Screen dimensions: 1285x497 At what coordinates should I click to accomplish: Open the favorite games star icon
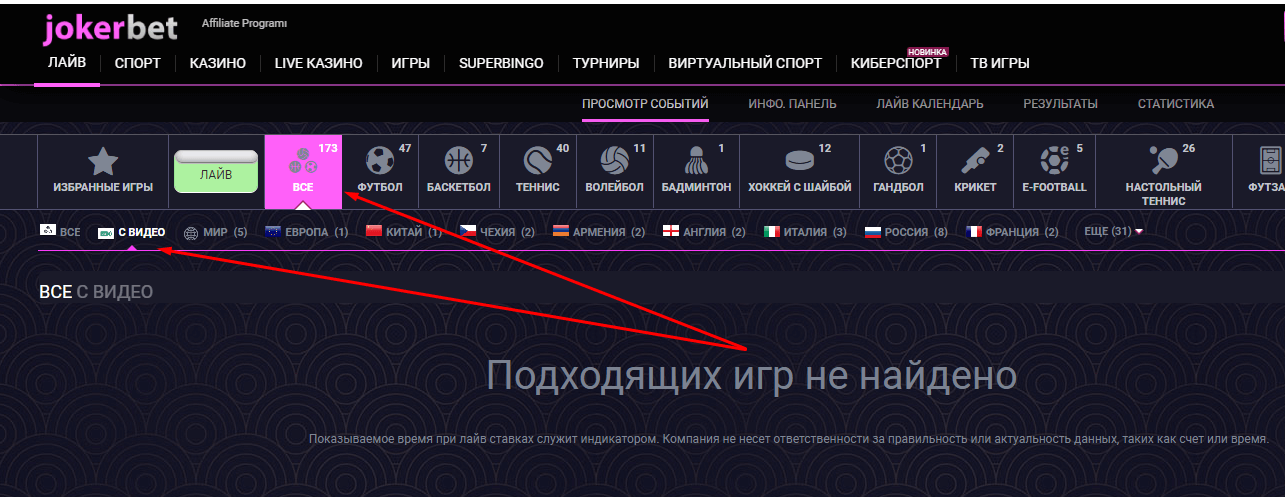click(103, 161)
